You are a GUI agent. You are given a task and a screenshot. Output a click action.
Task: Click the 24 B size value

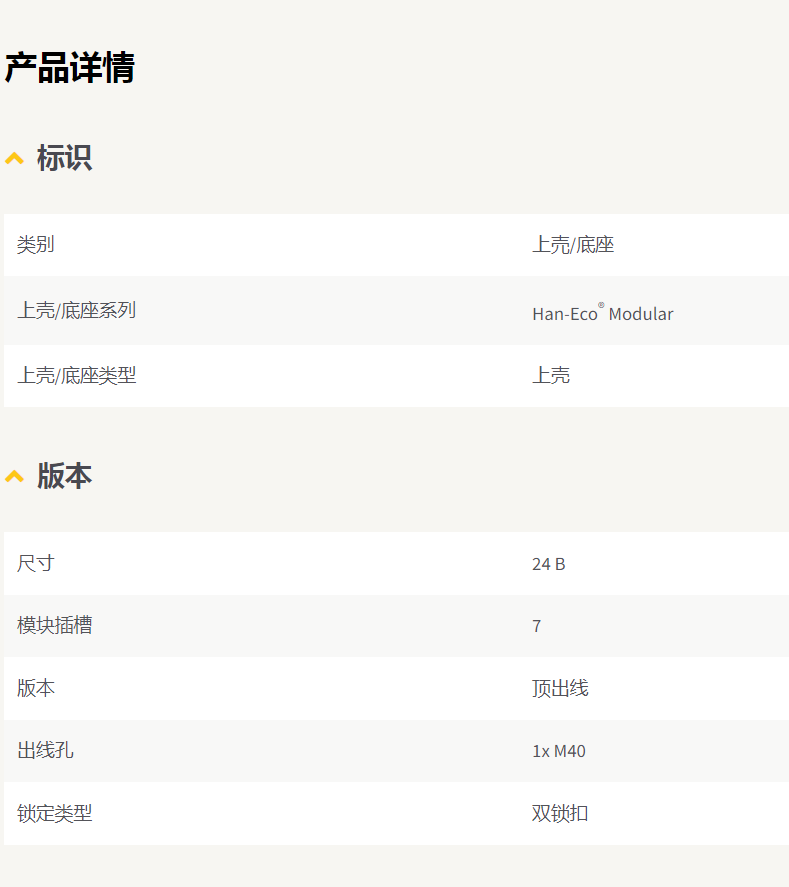click(548, 564)
